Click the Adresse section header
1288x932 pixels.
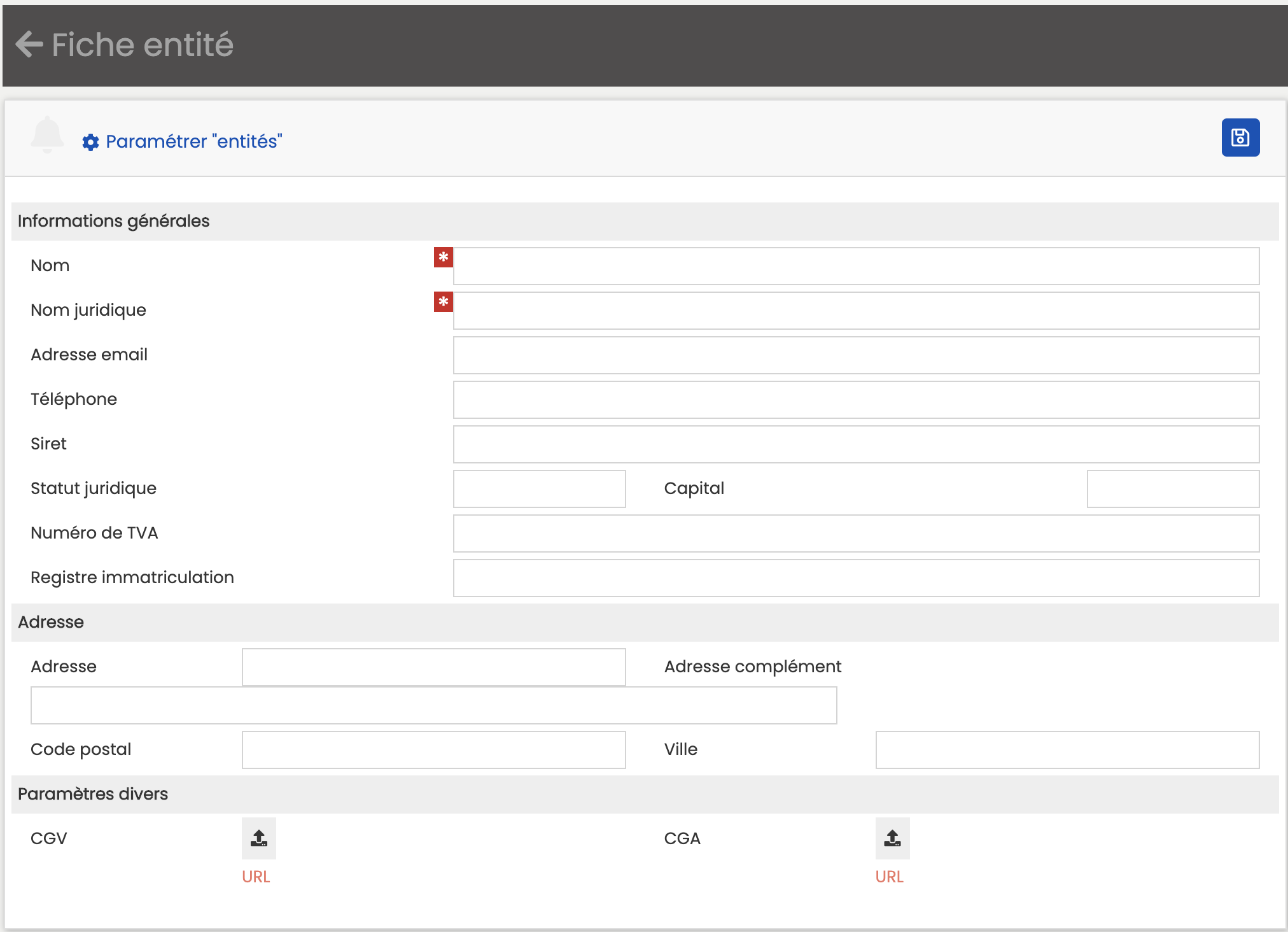645,623
